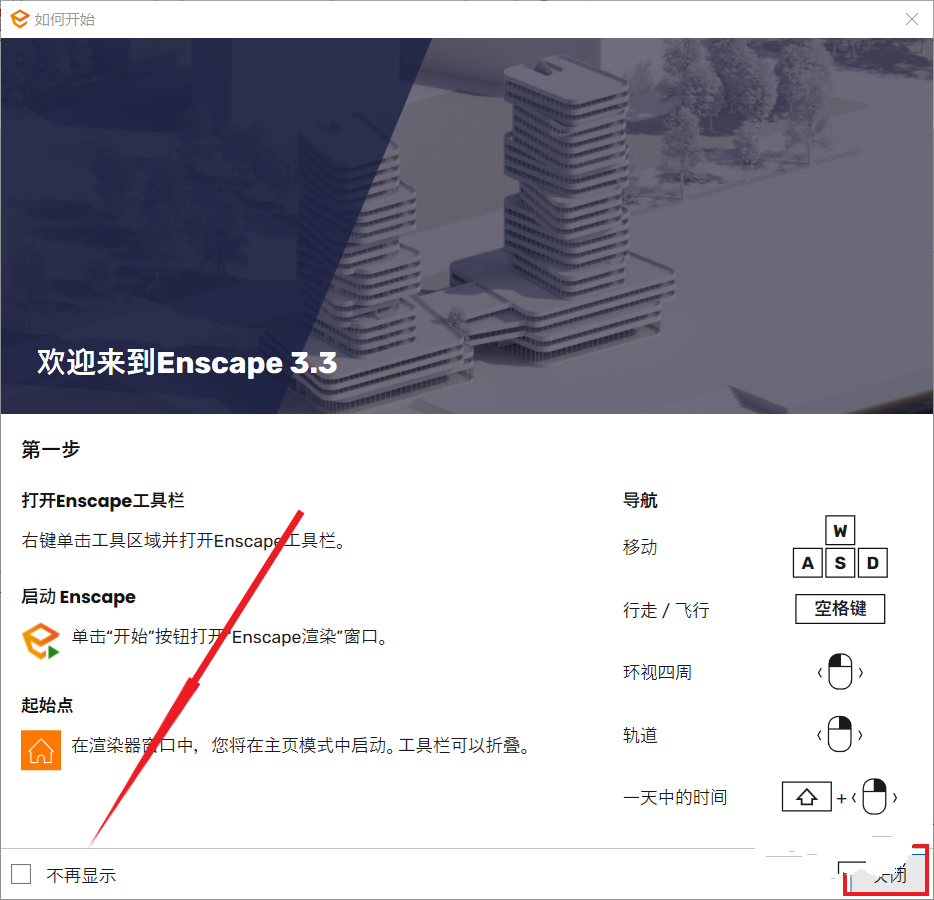Enable the 不再显示 checkbox
Image resolution: width=934 pixels, height=900 pixels.
coord(21,874)
